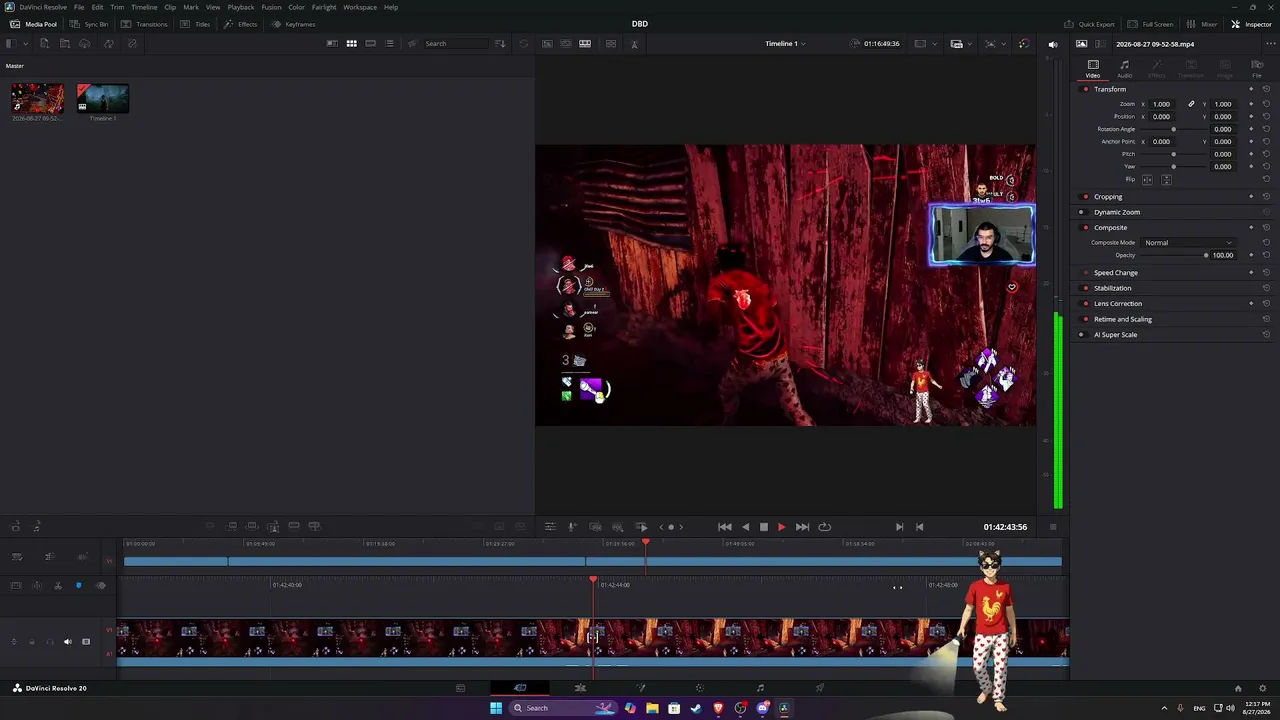The width and height of the screenshot is (1280, 720).
Task: Open the Effects panel
Action: (x=240, y=24)
